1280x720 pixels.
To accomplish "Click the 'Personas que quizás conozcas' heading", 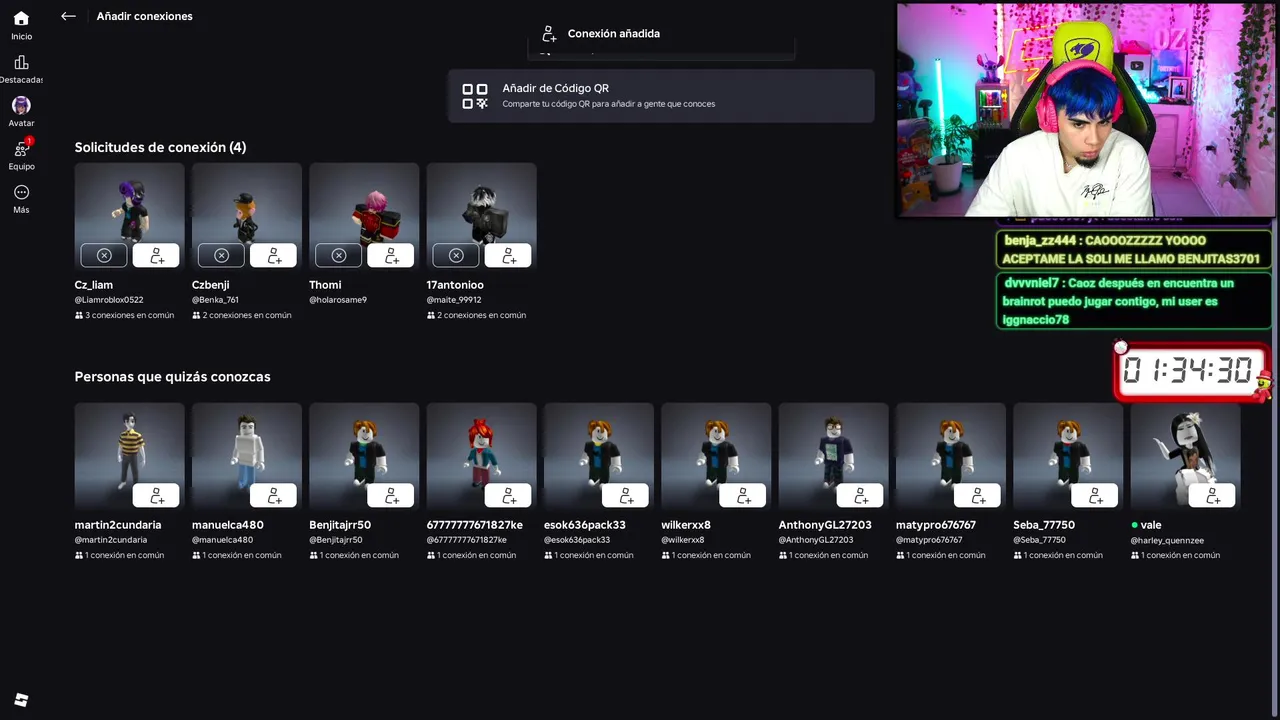I will tap(172, 377).
